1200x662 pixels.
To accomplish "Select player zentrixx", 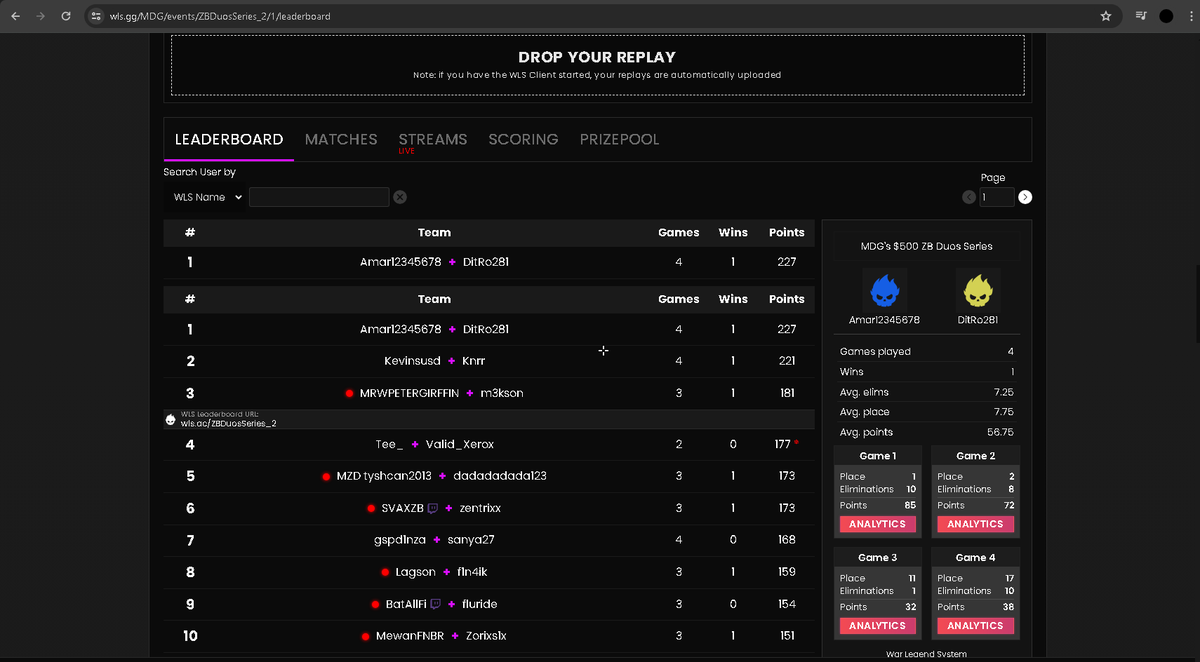I will point(480,509).
